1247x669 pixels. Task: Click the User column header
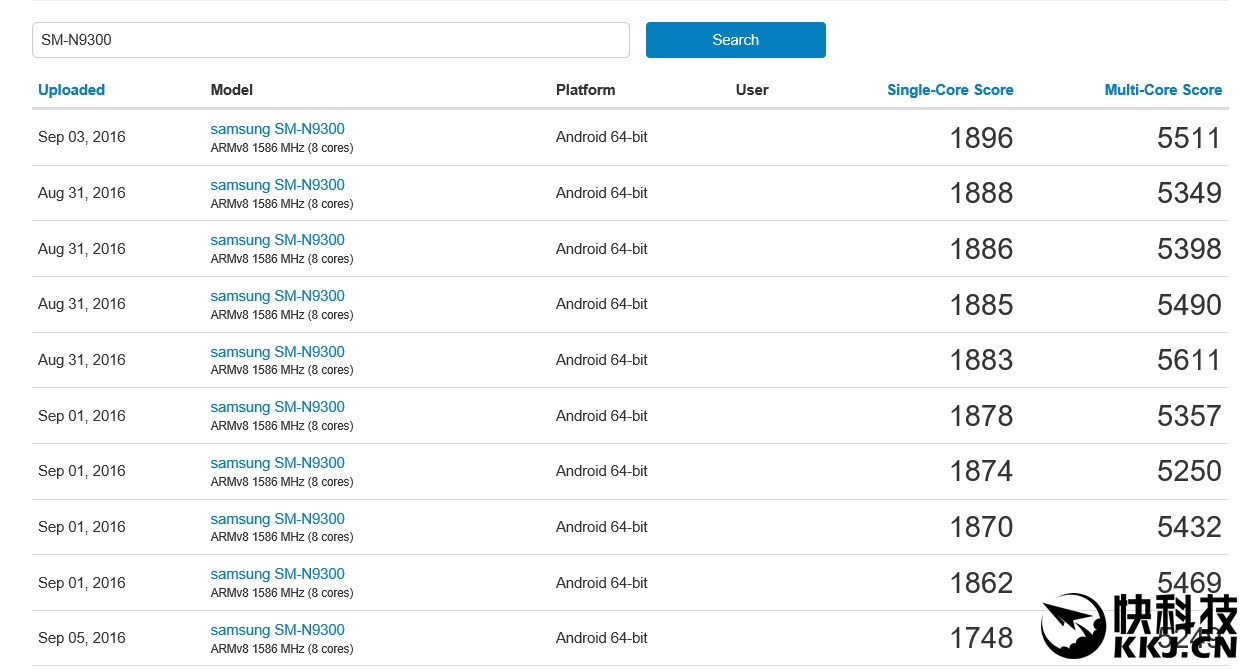click(x=752, y=90)
